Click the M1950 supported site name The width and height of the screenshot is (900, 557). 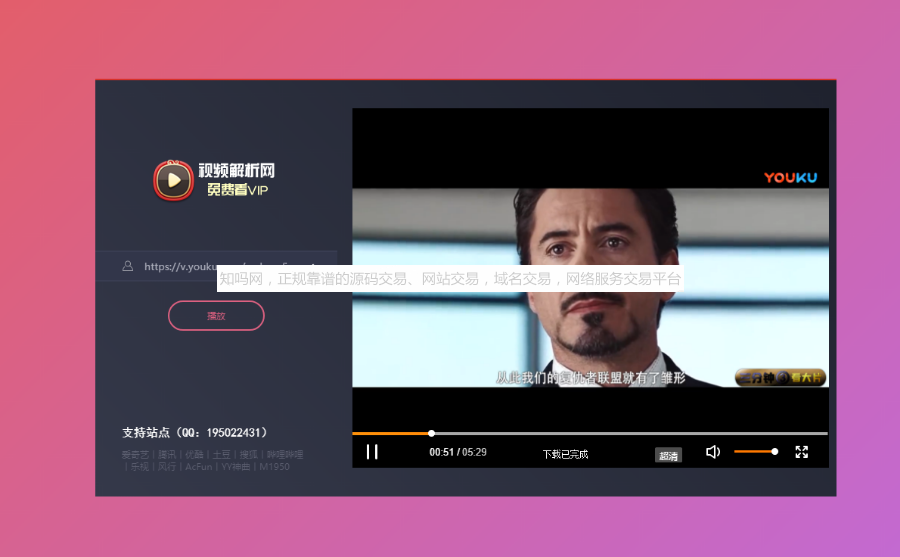tap(274, 467)
